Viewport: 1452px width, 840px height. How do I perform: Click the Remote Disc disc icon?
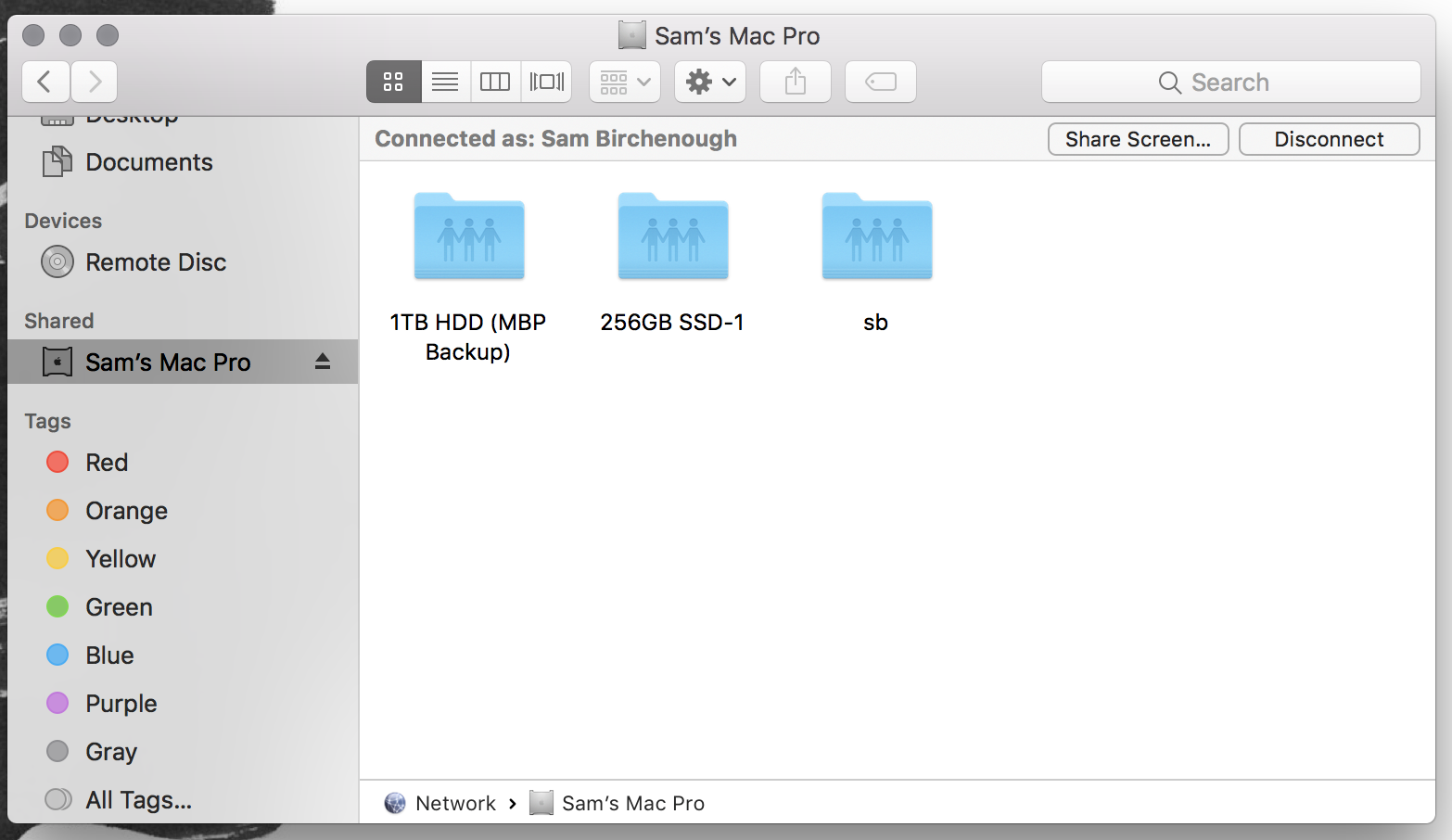pos(57,262)
